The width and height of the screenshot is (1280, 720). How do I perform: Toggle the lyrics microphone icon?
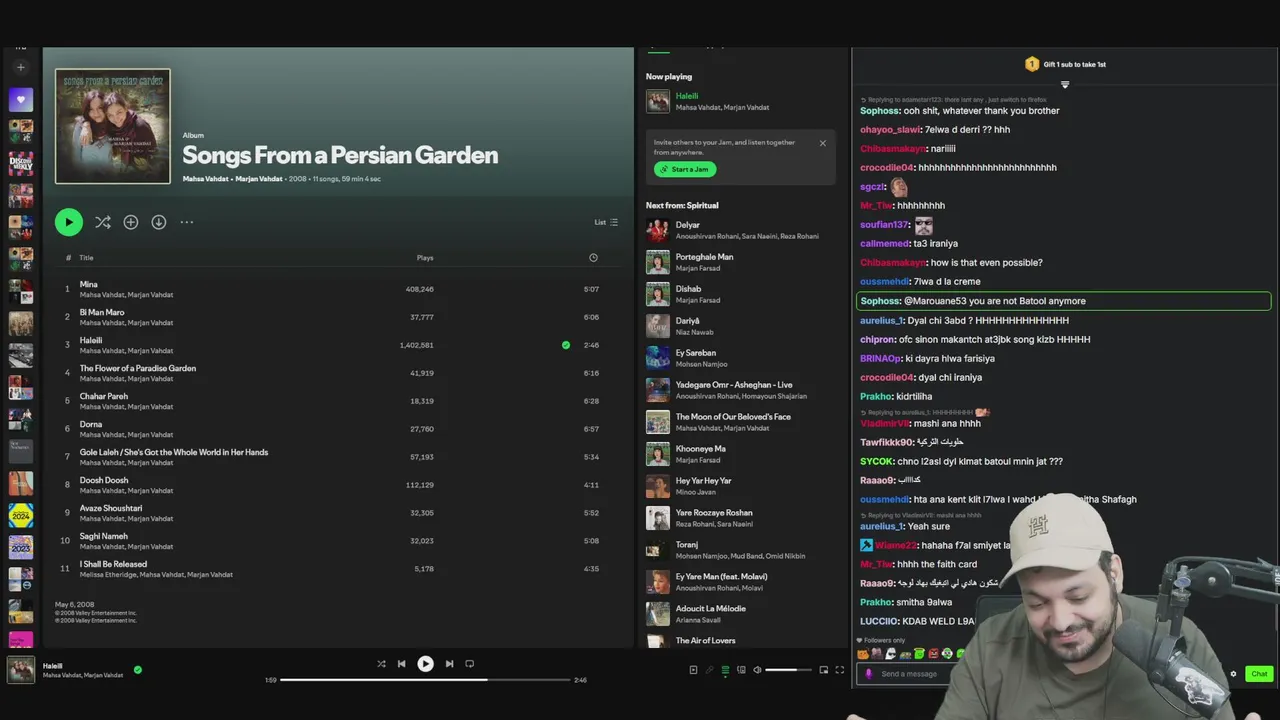point(709,670)
